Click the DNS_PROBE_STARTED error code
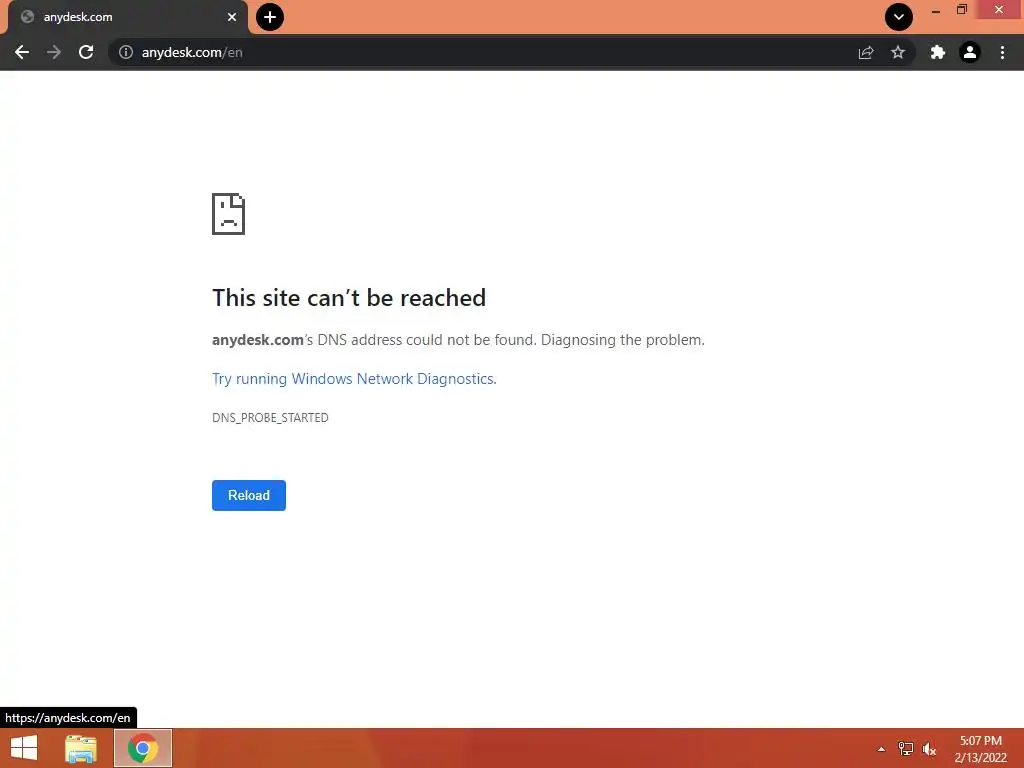Screen dimensions: 1024x768 click(x=270, y=417)
